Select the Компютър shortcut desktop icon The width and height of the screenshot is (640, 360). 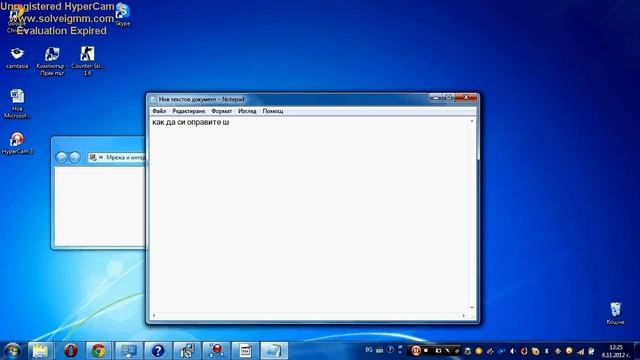coord(52,61)
